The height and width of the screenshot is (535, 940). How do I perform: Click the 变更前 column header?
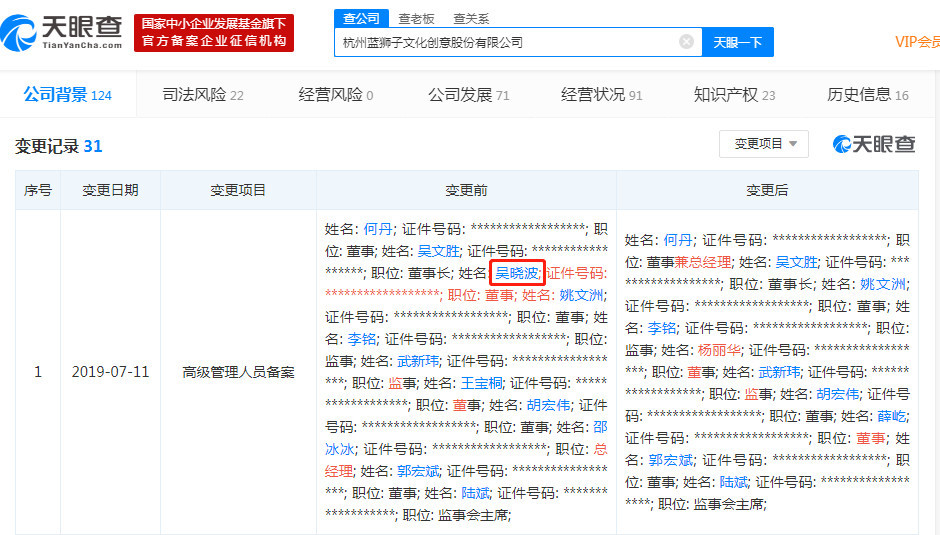466,190
